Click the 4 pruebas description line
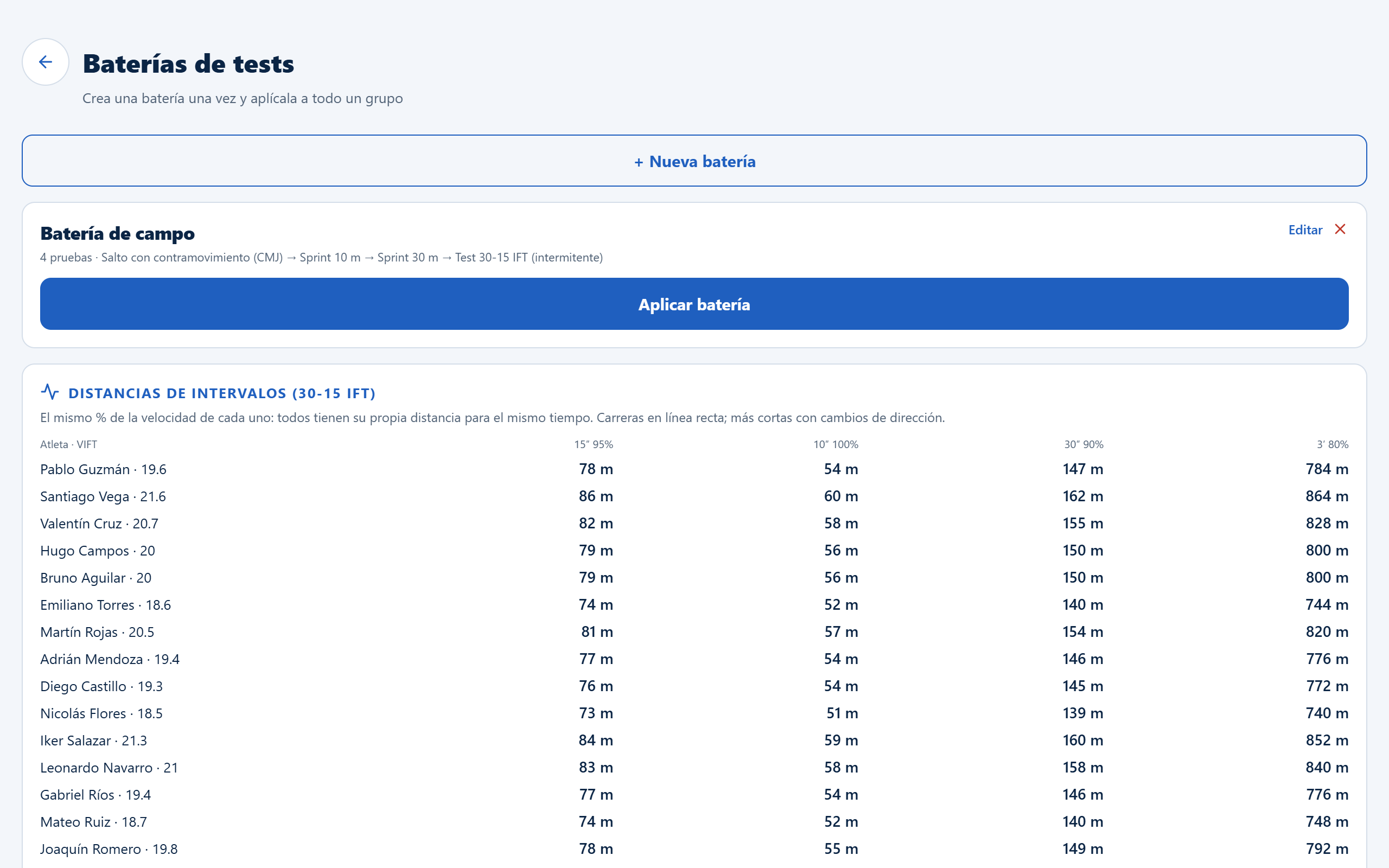 tap(321, 257)
